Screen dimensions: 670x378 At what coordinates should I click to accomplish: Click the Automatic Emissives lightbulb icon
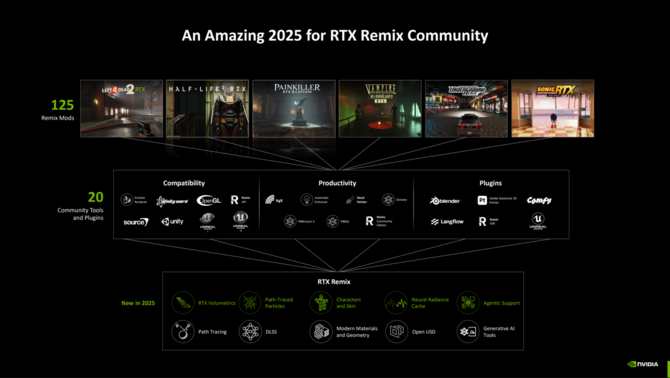(306, 199)
